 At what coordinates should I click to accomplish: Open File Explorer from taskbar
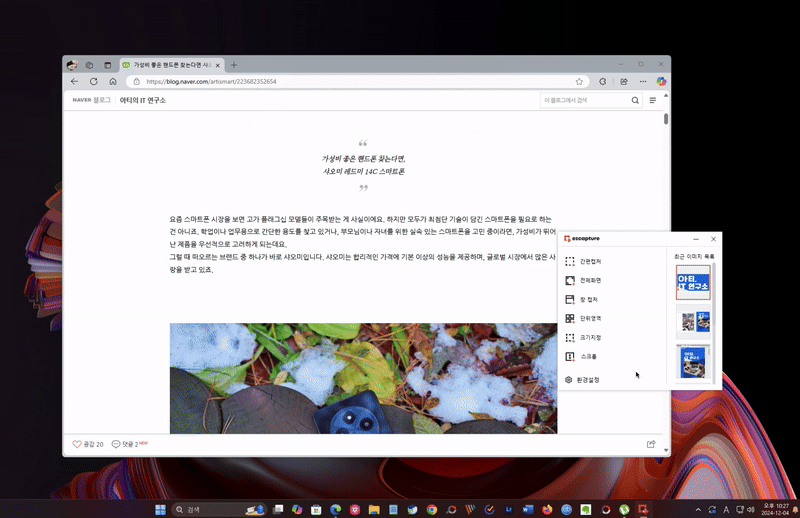click(374, 509)
